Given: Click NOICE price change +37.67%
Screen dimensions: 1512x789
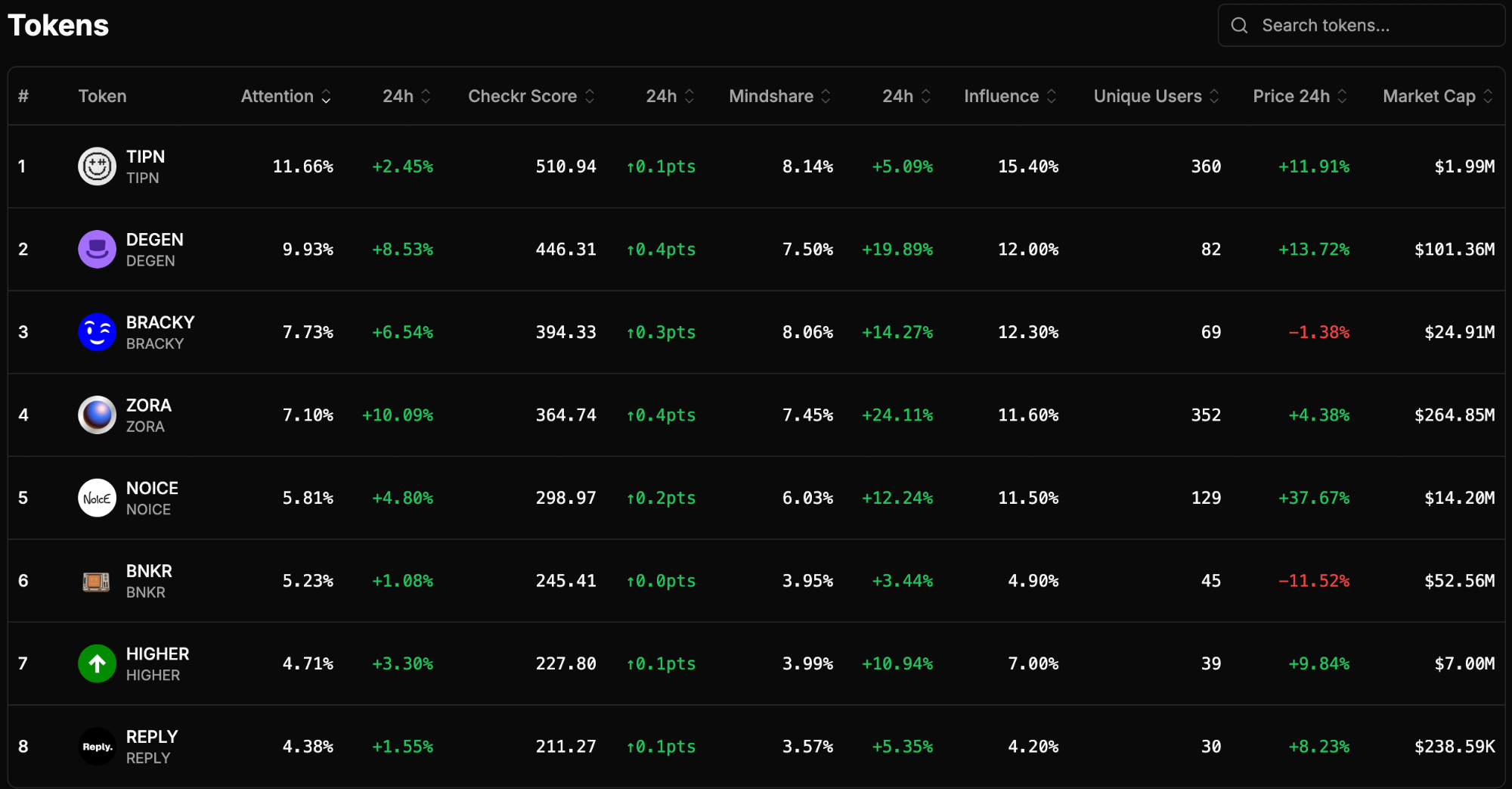Looking at the screenshot, I should coord(1314,498).
